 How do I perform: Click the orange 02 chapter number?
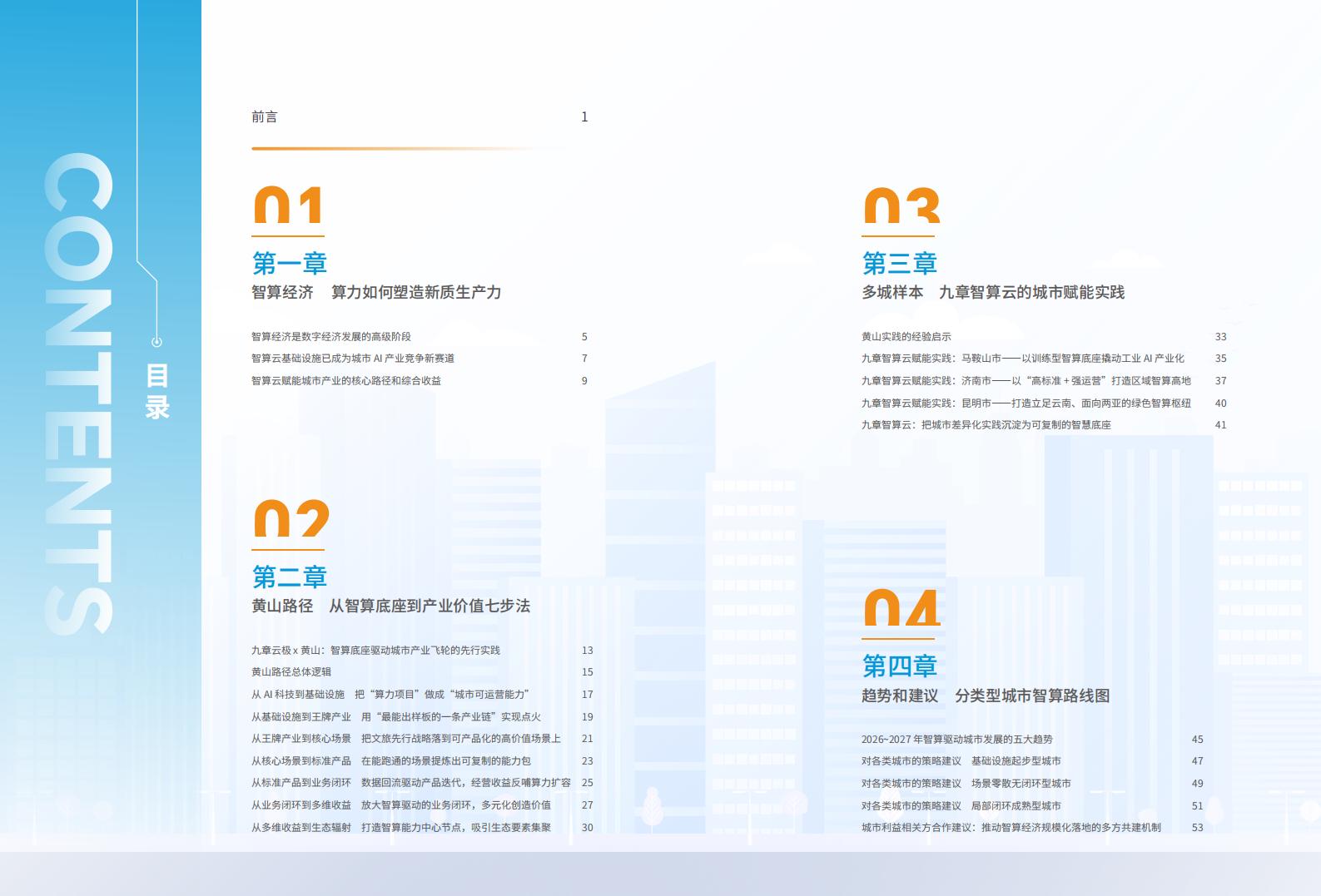pos(291,518)
